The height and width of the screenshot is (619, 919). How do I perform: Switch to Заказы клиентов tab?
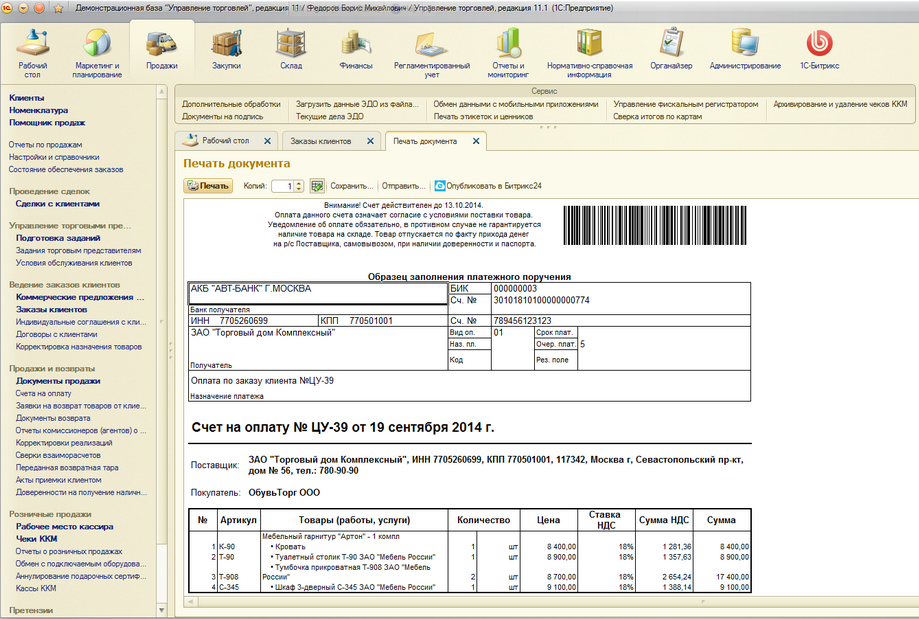(x=321, y=141)
